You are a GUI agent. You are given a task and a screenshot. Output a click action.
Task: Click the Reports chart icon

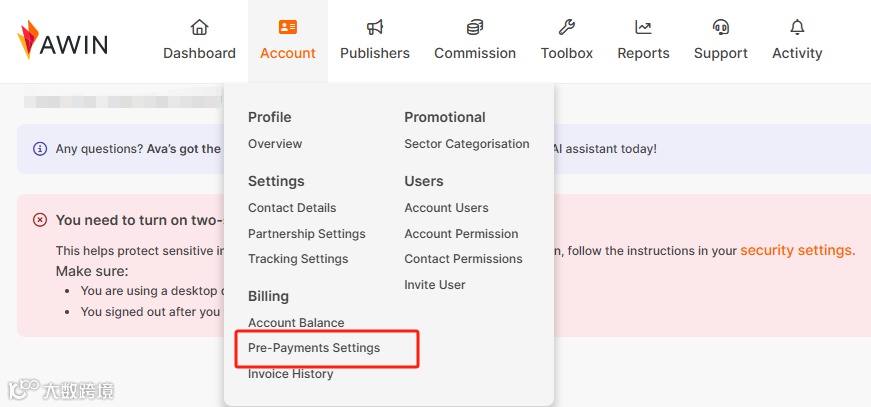coord(643,27)
